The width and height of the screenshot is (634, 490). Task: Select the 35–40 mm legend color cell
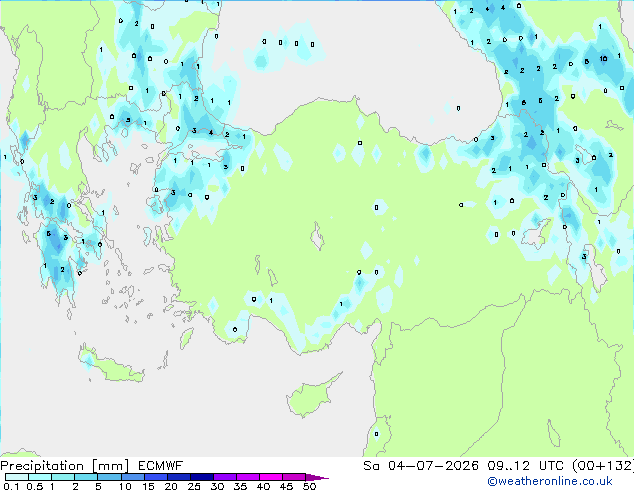click(247, 477)
